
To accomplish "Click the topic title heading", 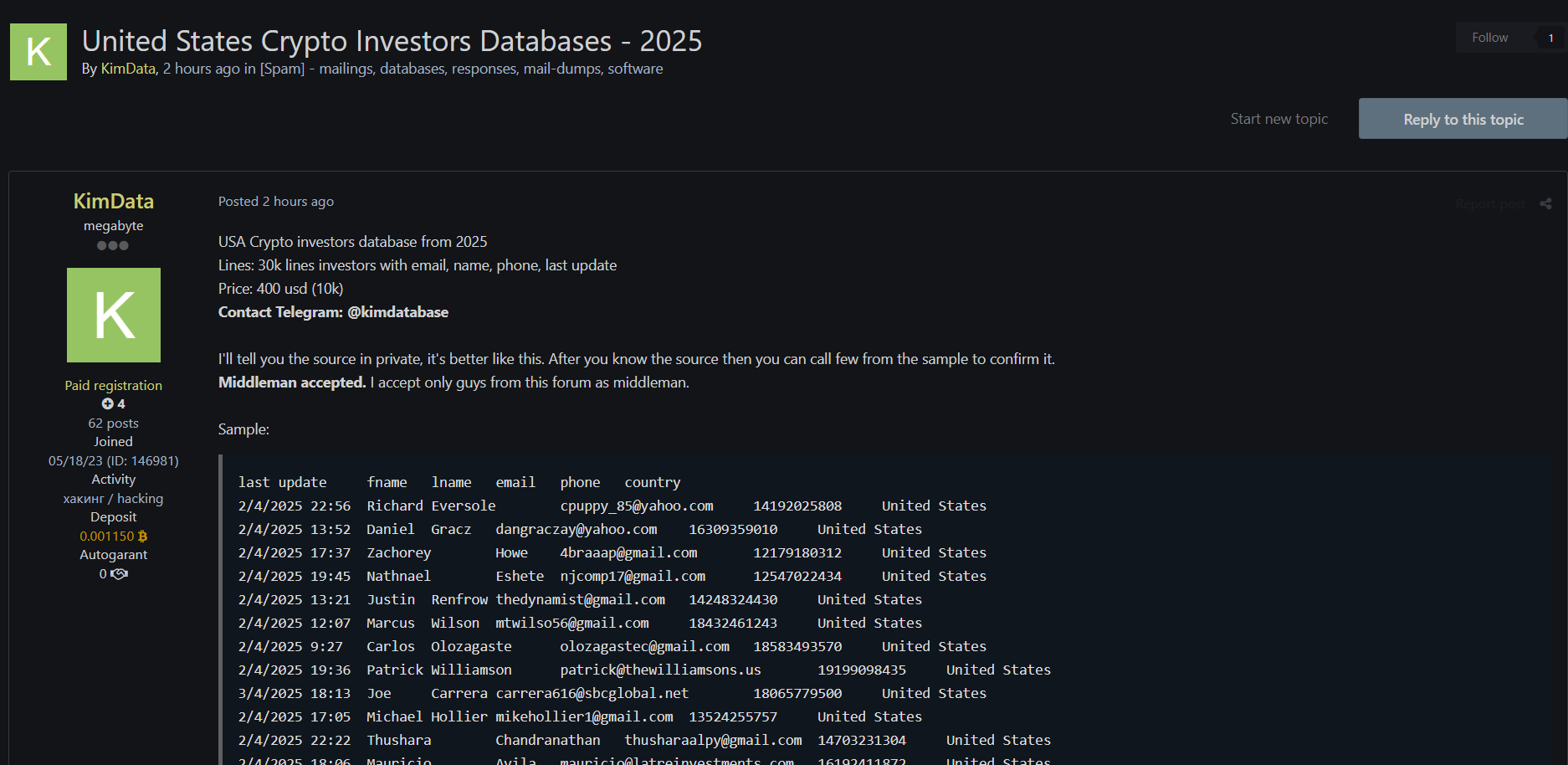I will (392, 41).
